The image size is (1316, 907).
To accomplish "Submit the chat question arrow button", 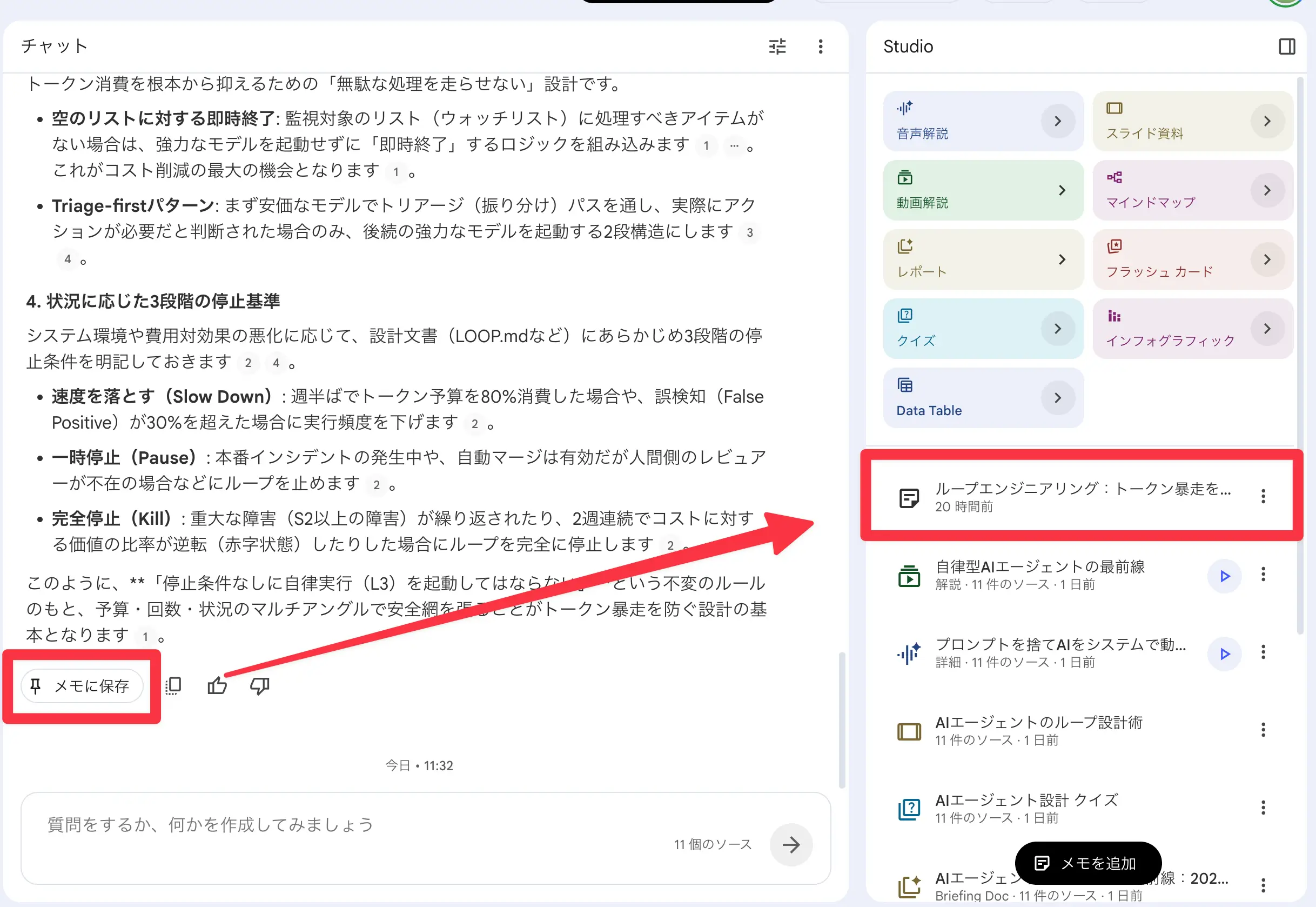I will 790,845.
